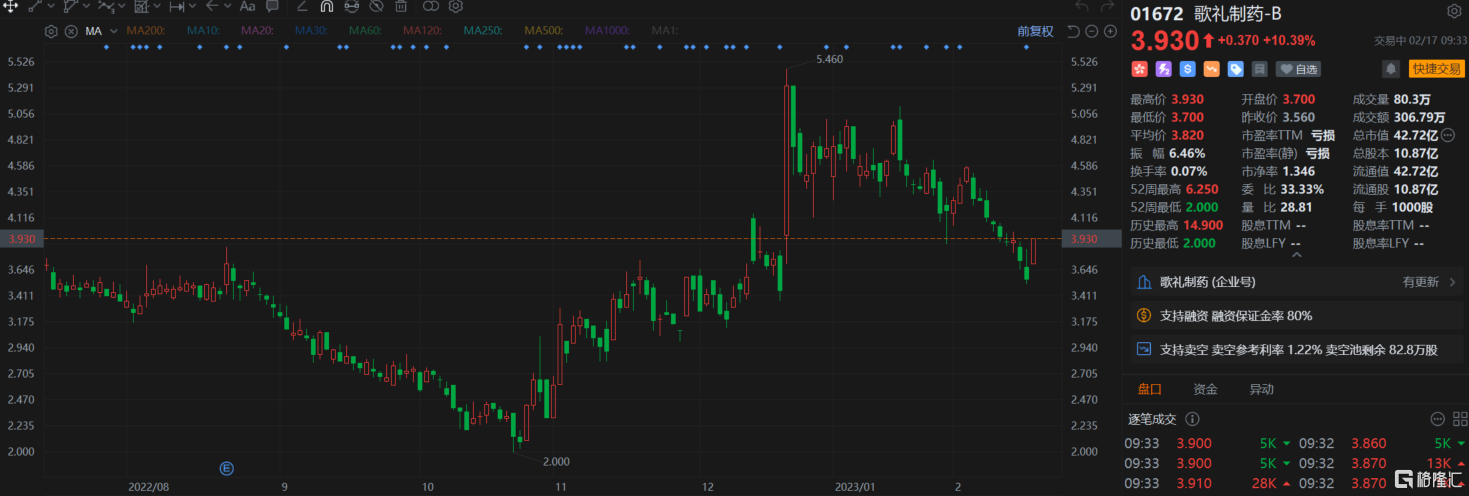Open 支持融资 margin info row
The height and width of the screenshot is (496, 1469).
[x=1295, y=316]
